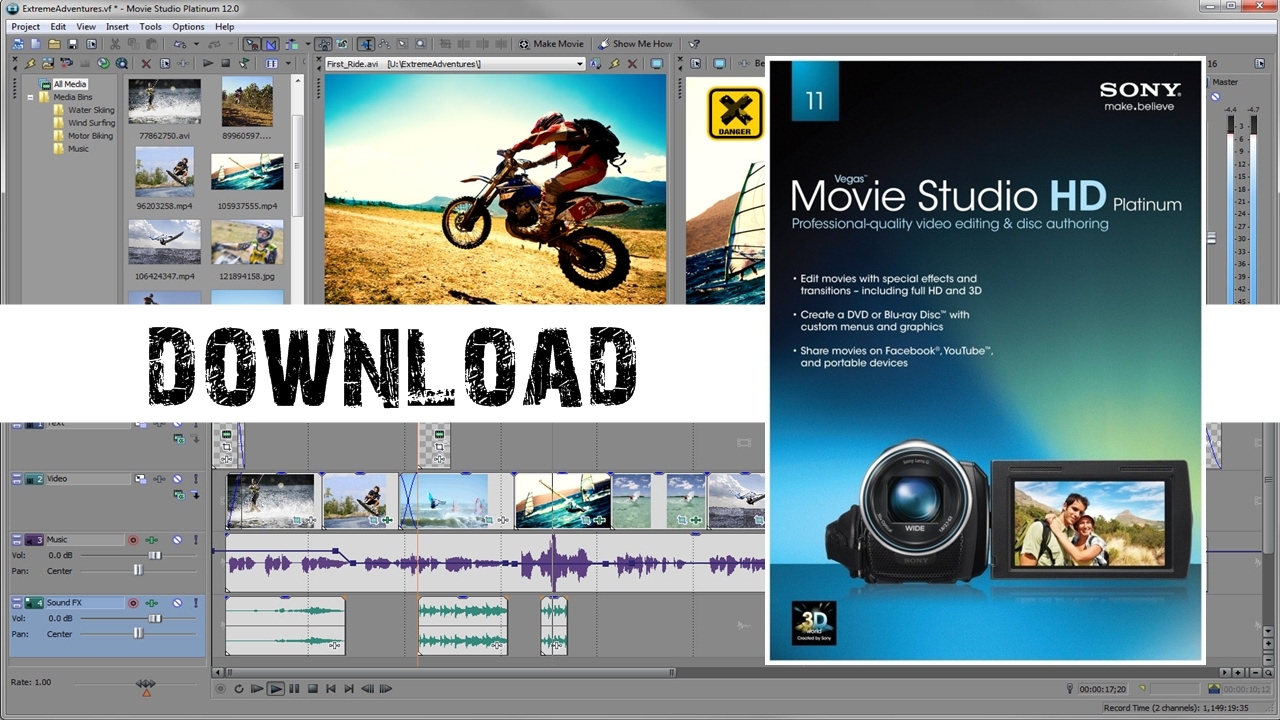Click the Cut scissors icon
Viewport: 1280px width, 720px height.
point(115,44)
